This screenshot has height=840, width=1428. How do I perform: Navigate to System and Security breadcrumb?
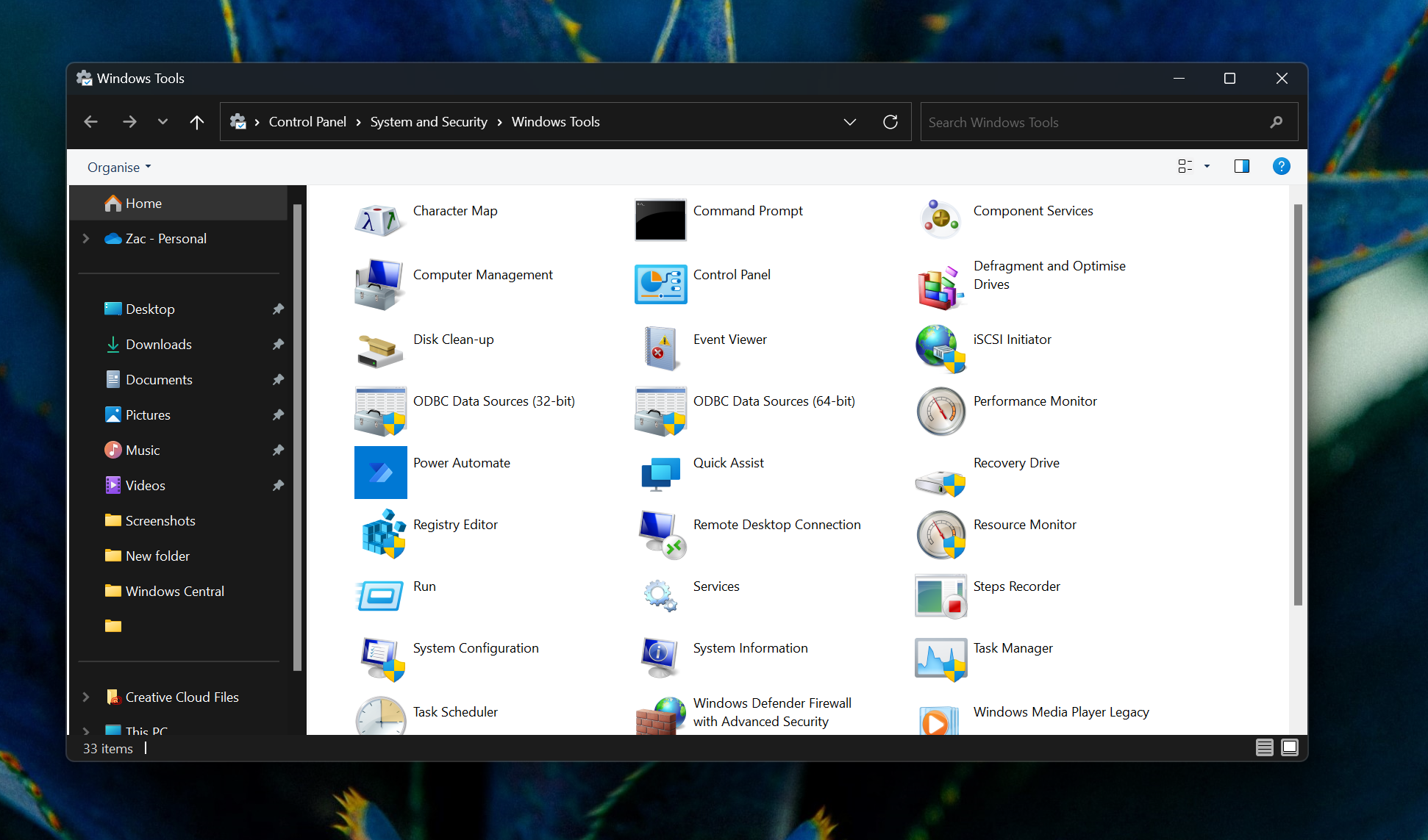pos(429,121)
